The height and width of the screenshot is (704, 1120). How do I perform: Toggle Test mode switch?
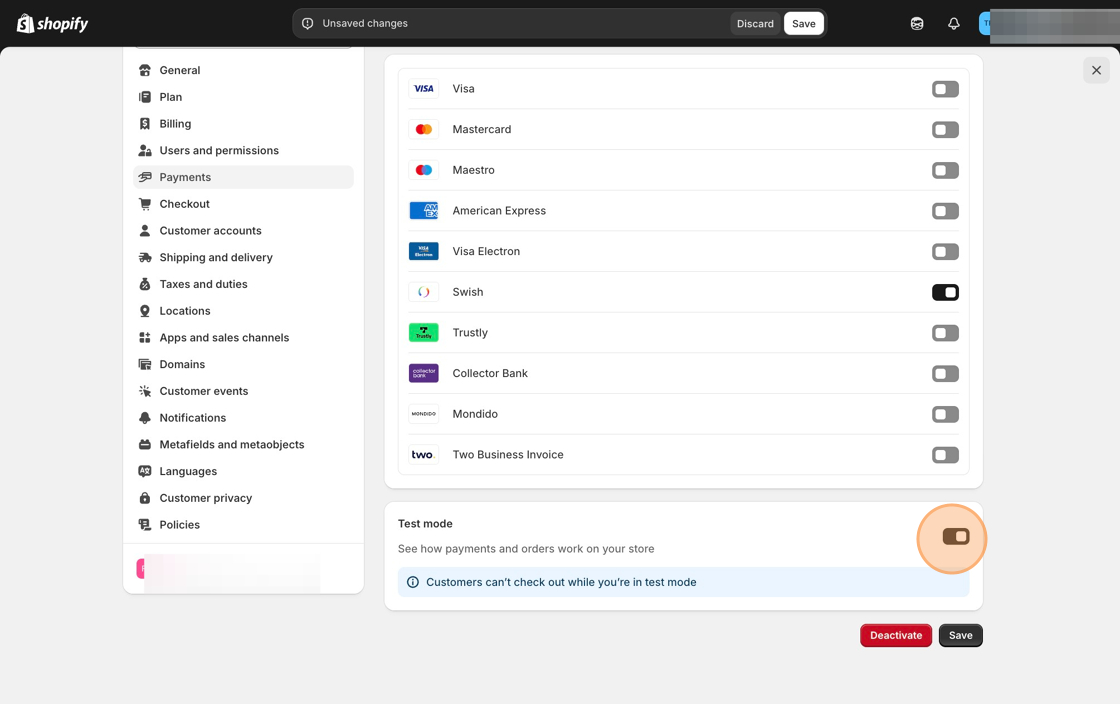coord(956,536)
